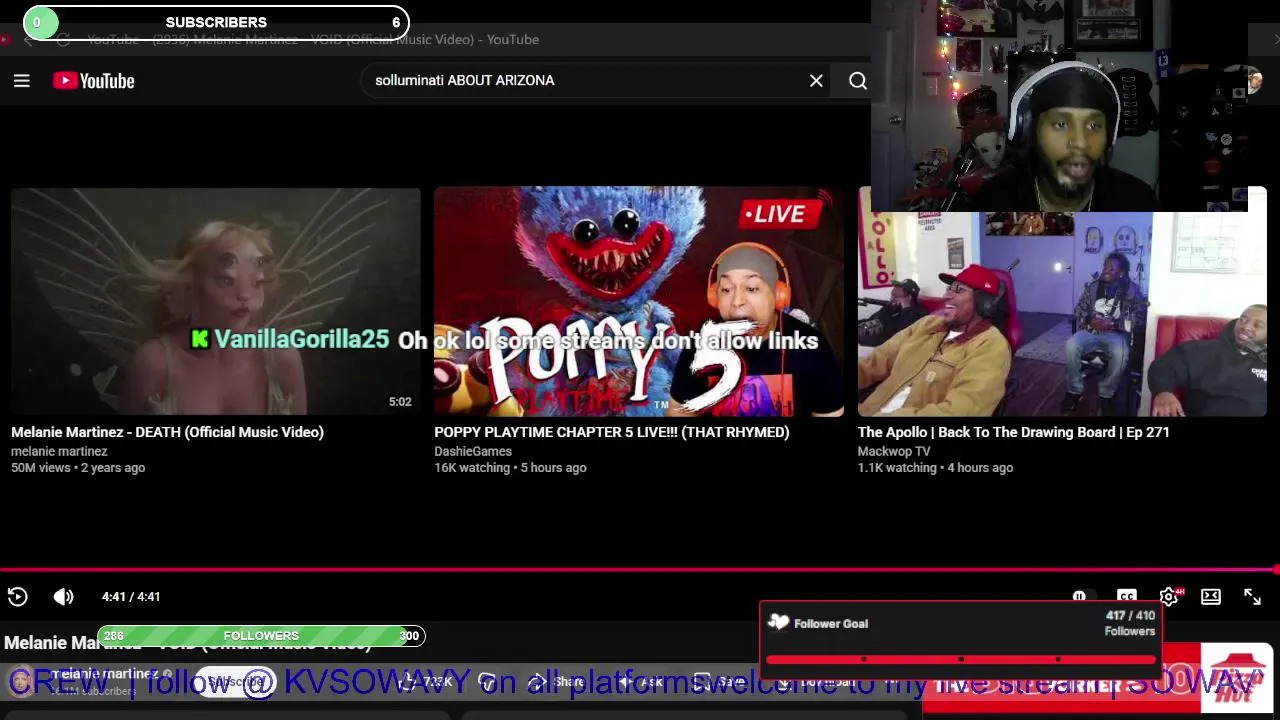The image size is (1280, 720).
Task: Click the 4:41 / 4:41 time display
Action: click(131, 597)
